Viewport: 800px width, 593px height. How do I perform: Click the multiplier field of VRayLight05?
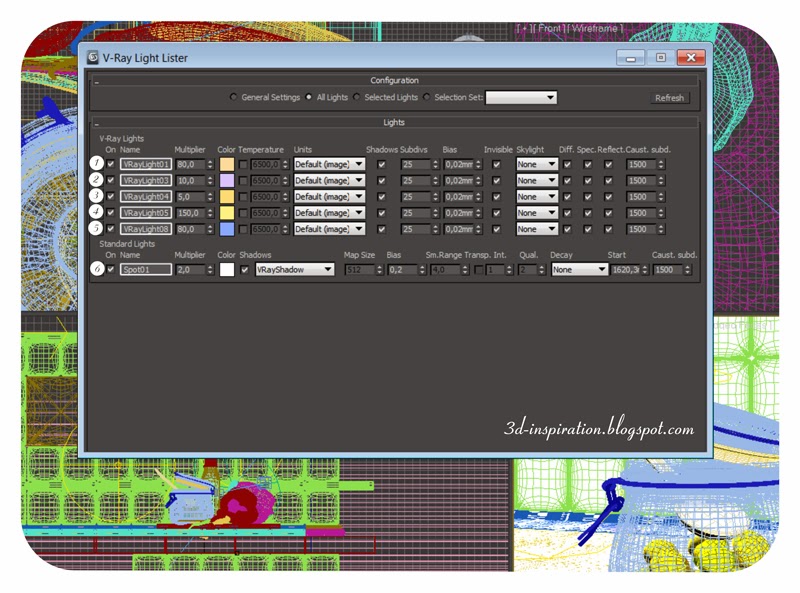[191, 213]
